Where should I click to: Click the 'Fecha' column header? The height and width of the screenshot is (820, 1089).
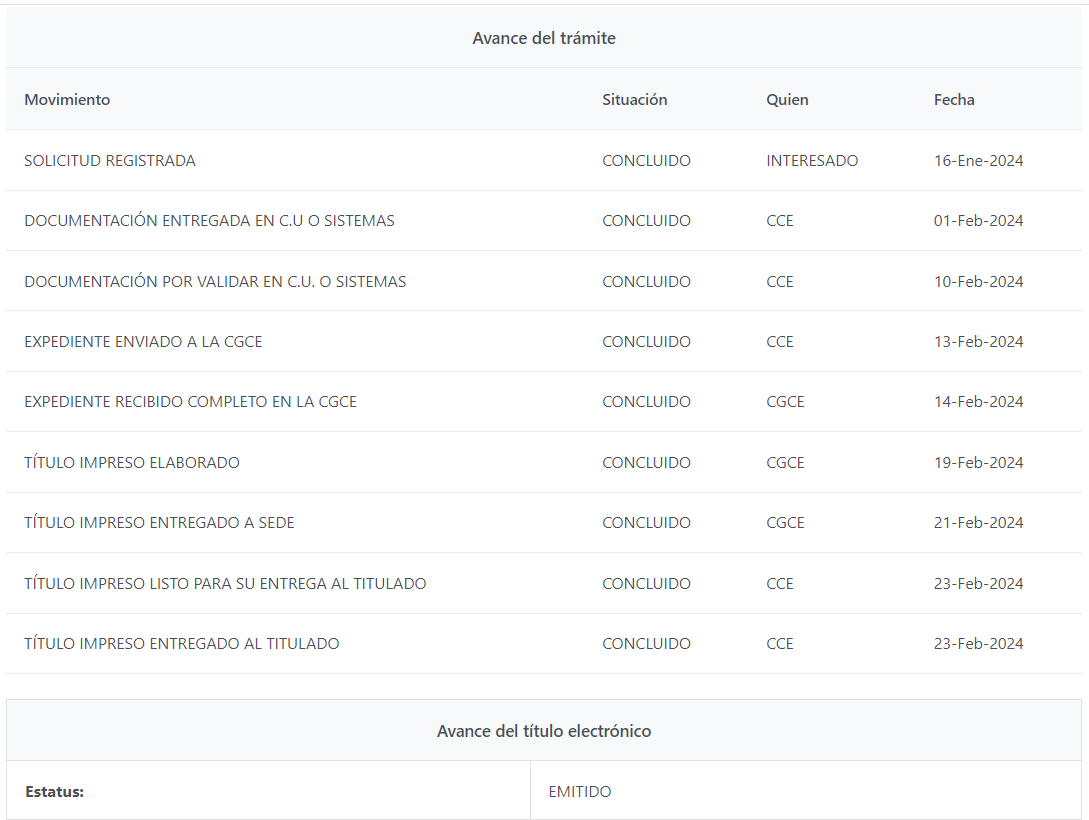pyautogui.click(x=953, y=100)
